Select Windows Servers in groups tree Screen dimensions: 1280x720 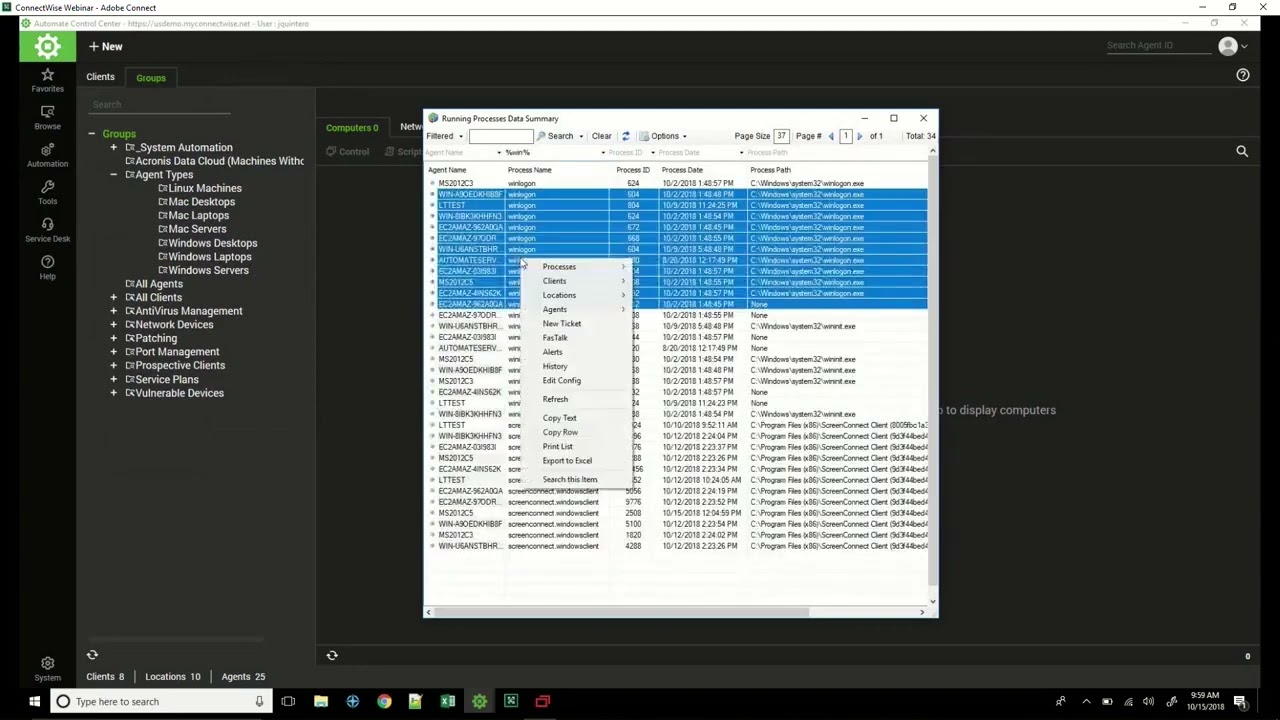(x=208, y=270)
